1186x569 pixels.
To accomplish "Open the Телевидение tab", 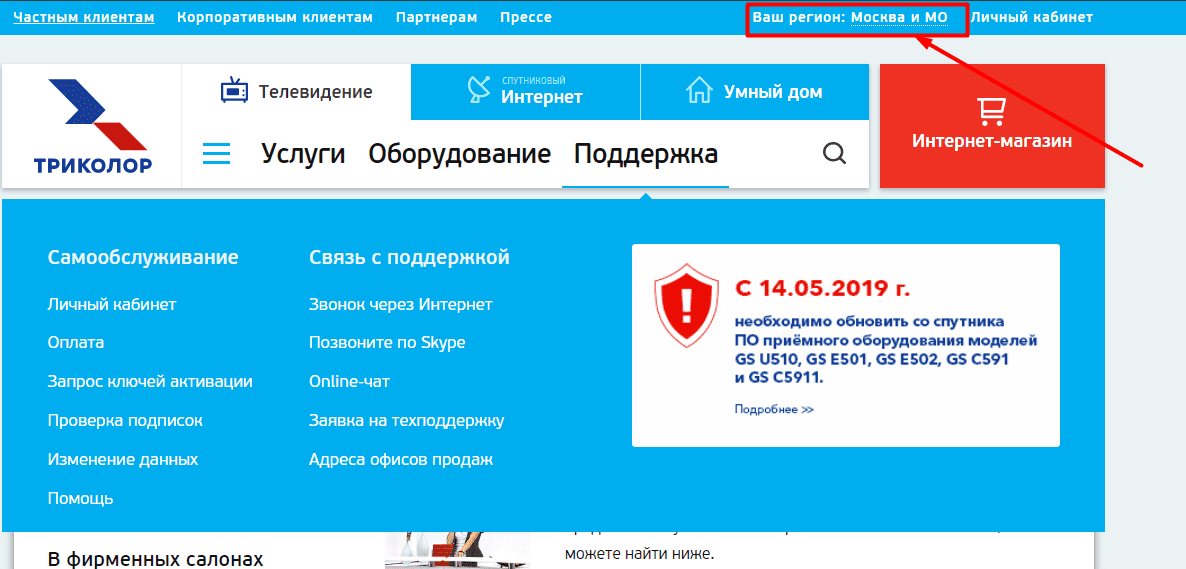I will (x=296, y=92).
